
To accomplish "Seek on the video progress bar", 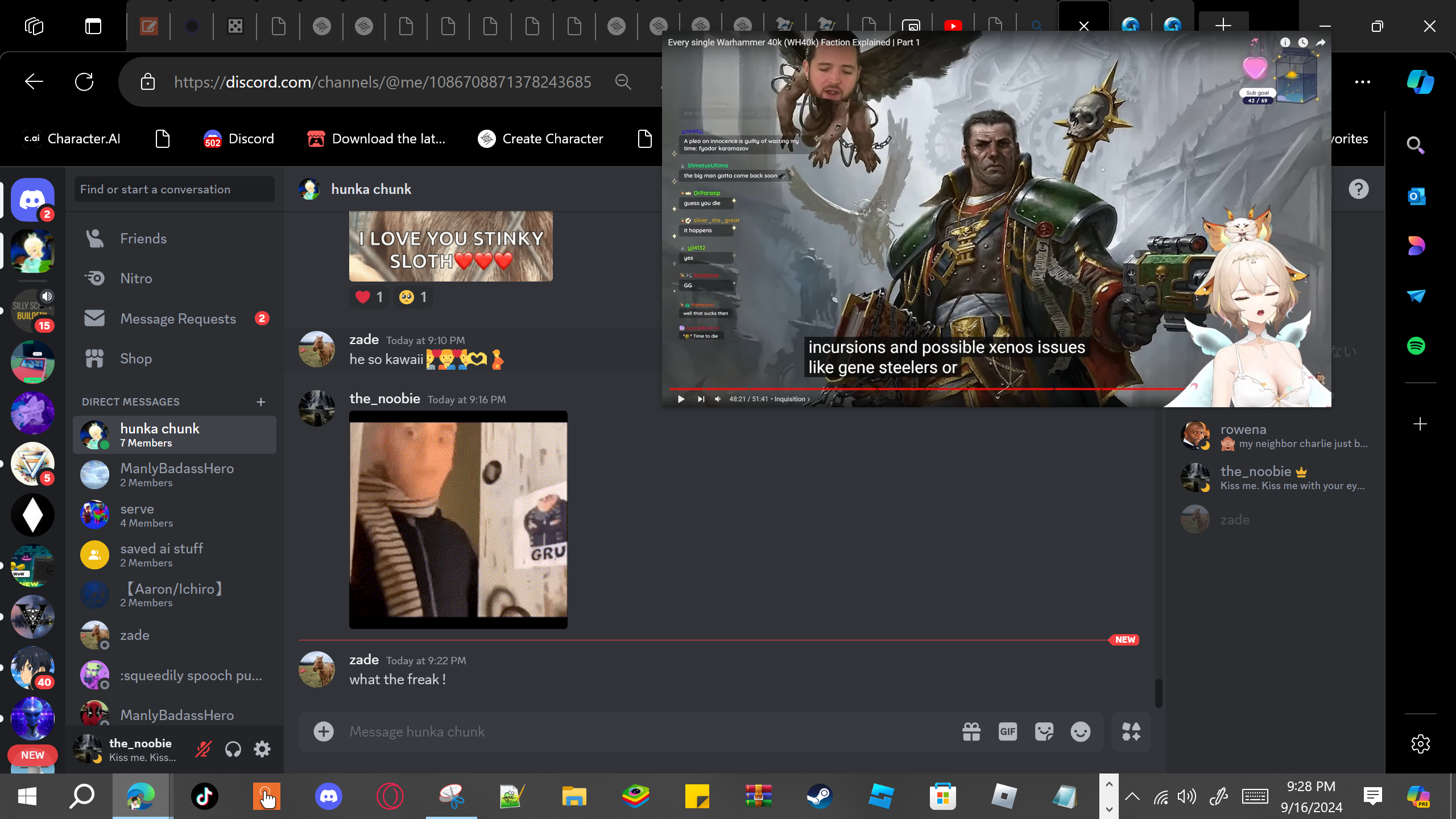I will [927, 389].
